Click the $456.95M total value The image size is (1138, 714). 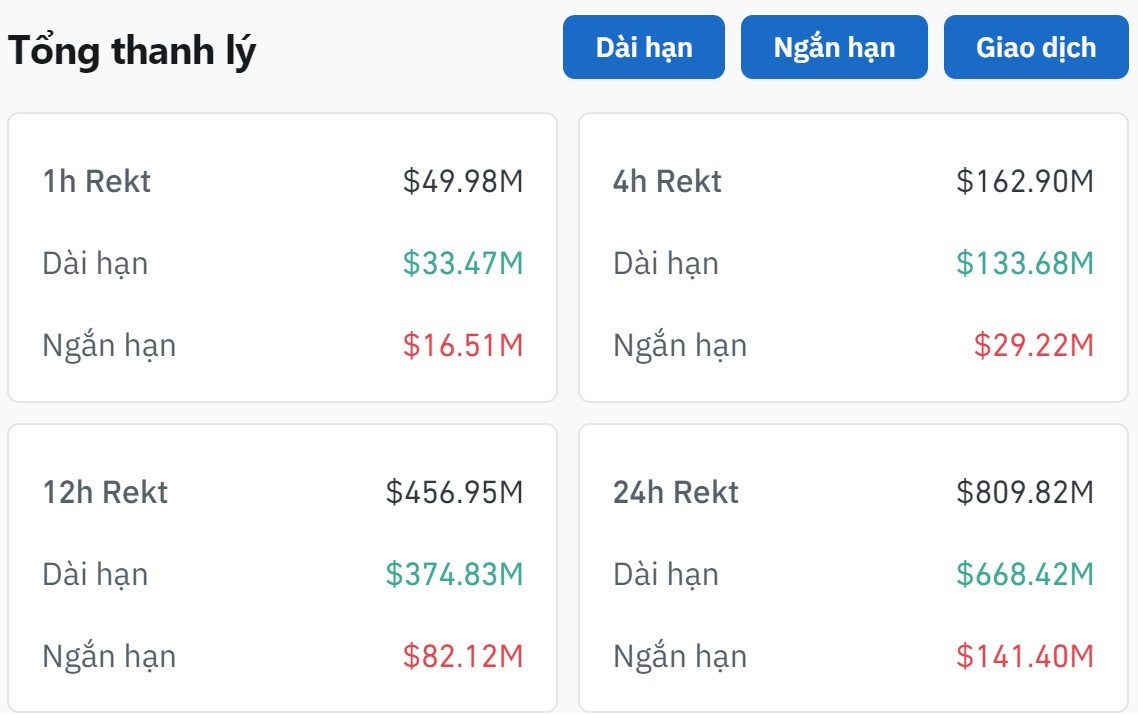458,492
